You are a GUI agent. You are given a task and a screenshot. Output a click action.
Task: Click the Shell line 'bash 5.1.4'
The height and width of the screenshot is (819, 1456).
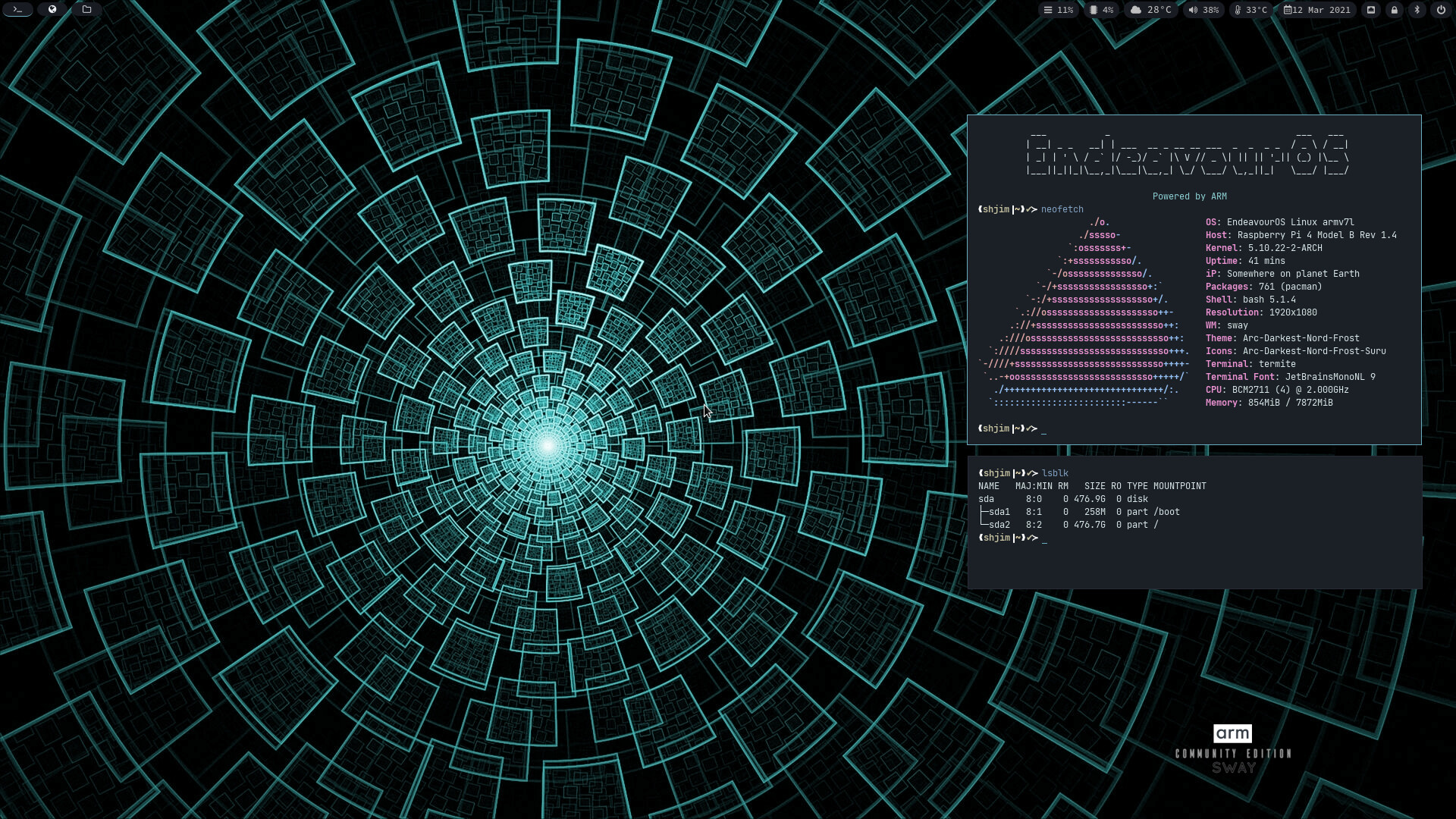pyautogui.click(x=1250, y=300)
